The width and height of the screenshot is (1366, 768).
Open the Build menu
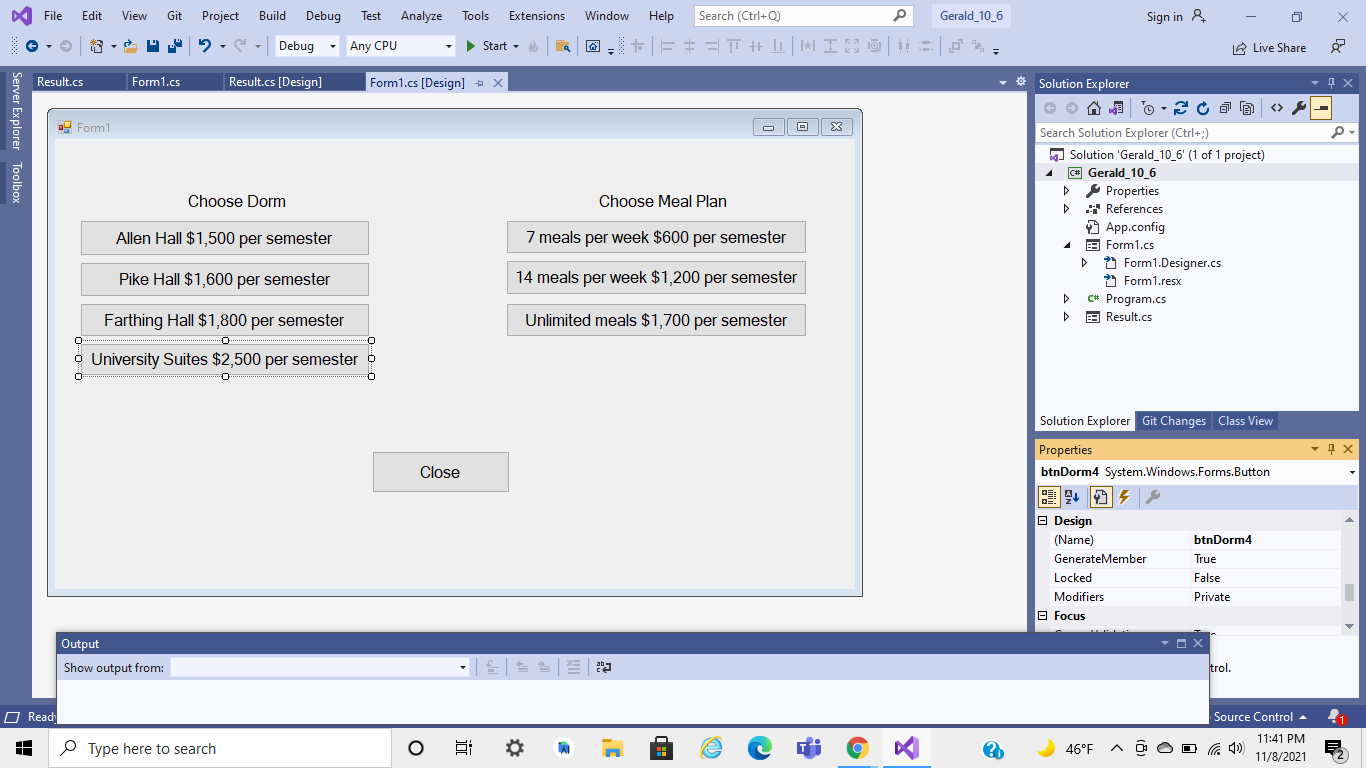click(x=271, y=15)
